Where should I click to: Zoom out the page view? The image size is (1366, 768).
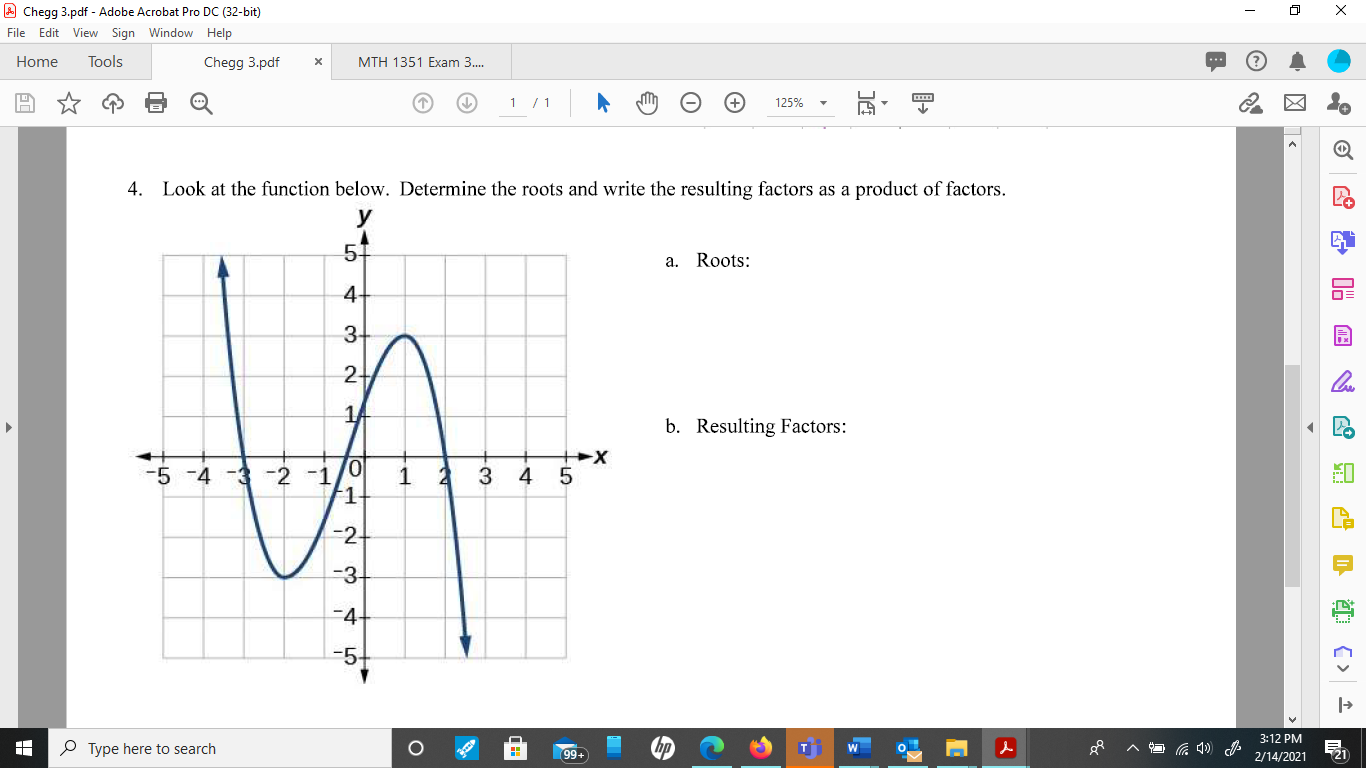tap(691, 102)
